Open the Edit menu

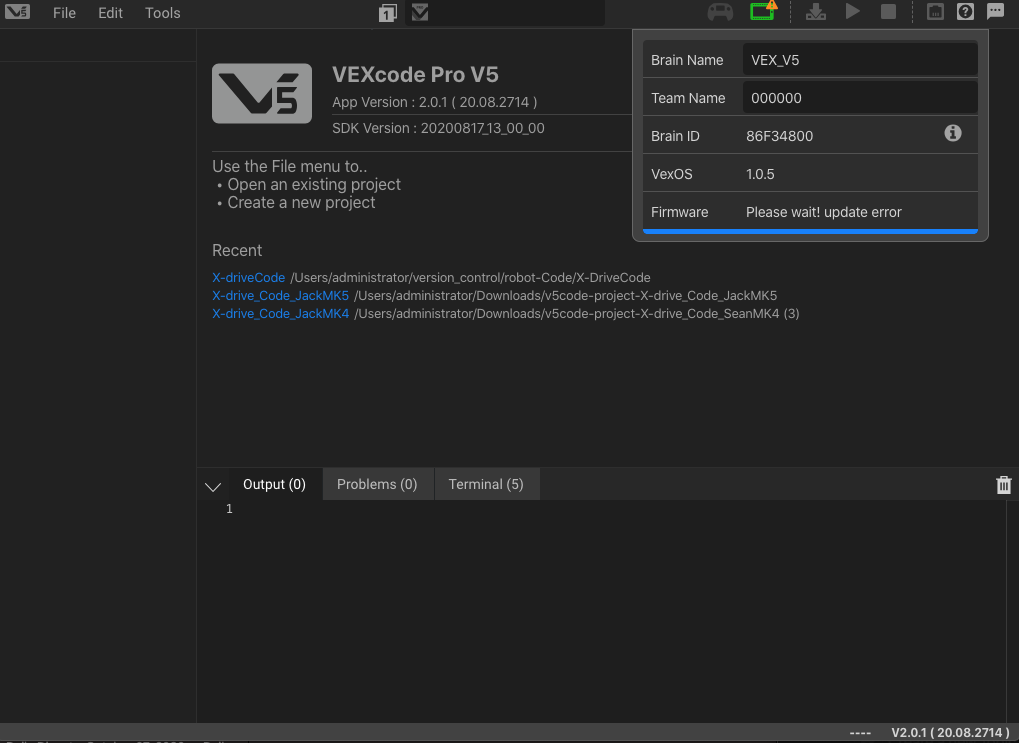point(110,13)
